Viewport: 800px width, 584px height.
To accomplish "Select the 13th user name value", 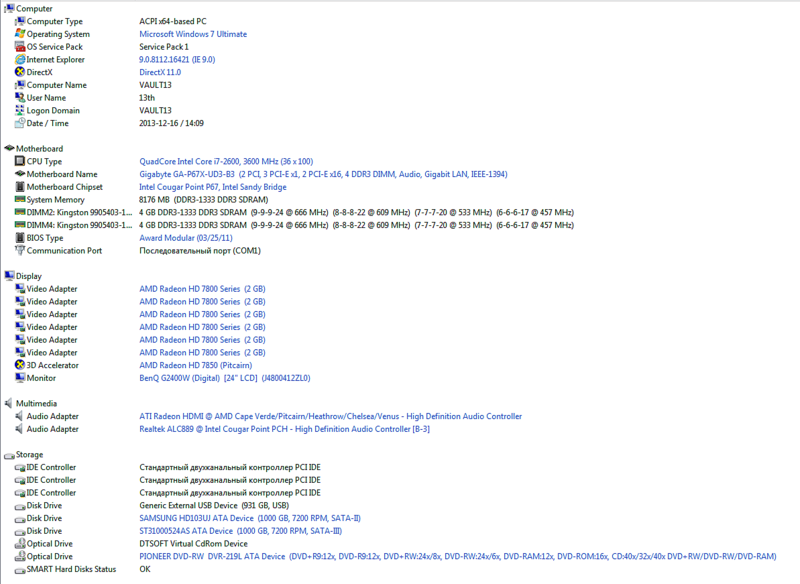I will [147, 98].
